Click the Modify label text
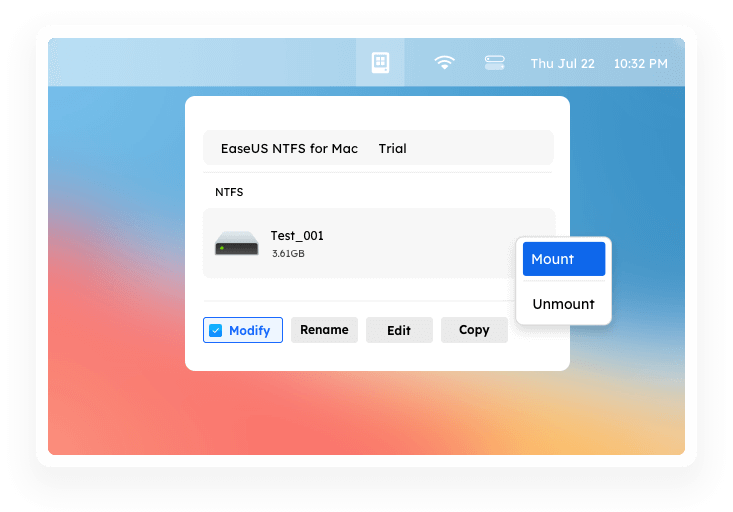The width and height of the screenshot is (733, 512). [x=249, y=330]
